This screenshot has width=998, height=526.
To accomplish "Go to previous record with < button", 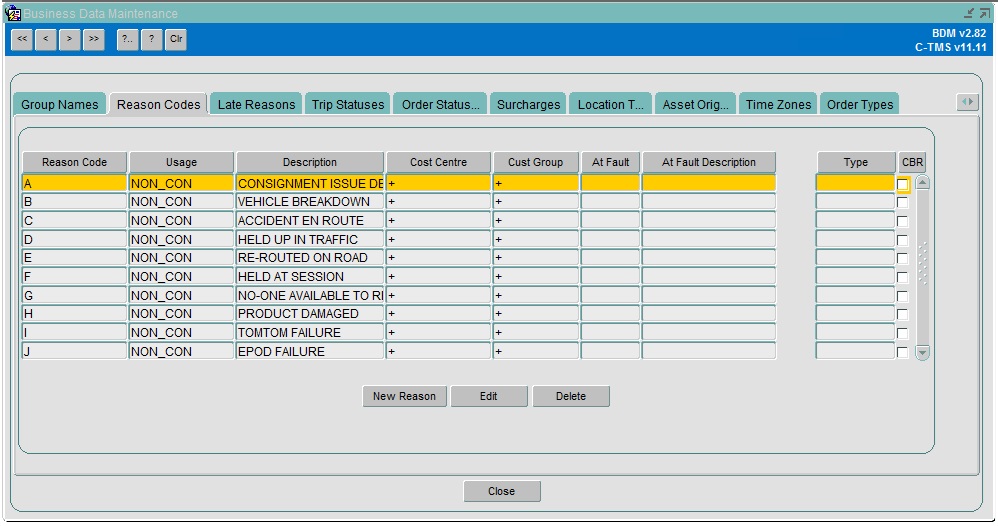I will pyautogui.click(x=46, y=39).
